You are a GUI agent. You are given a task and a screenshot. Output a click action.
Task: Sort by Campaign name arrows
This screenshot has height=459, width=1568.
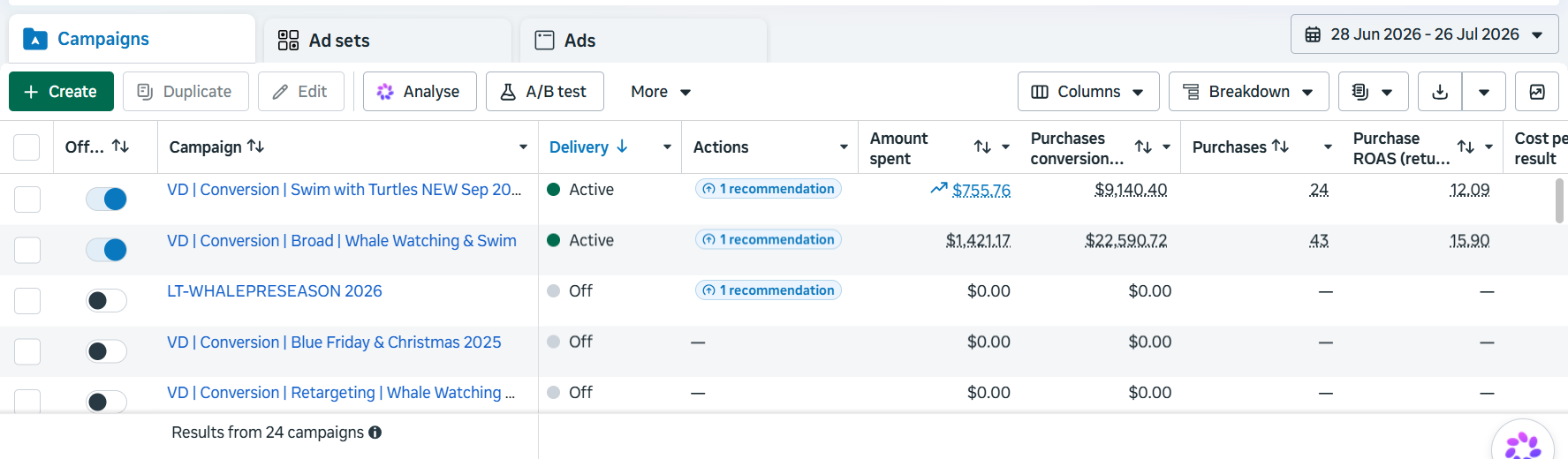(256, 147)
